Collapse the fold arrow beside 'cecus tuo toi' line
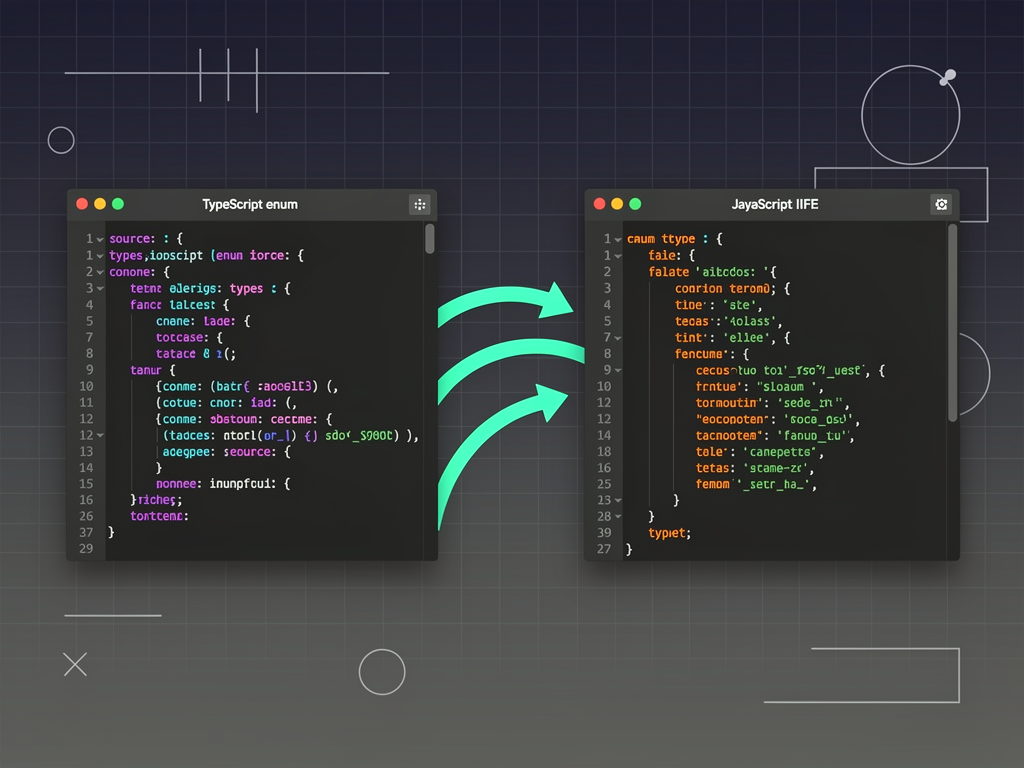Image resolution: width=1024 pixels, height=768 pixels. [x=617, y=371]
